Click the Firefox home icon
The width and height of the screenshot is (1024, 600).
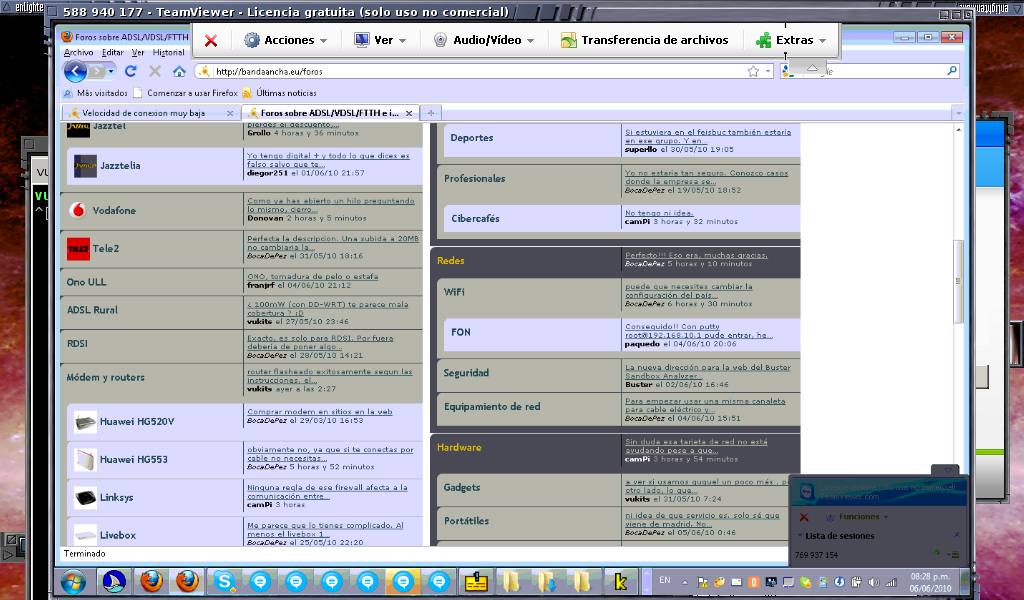(179, 72)
